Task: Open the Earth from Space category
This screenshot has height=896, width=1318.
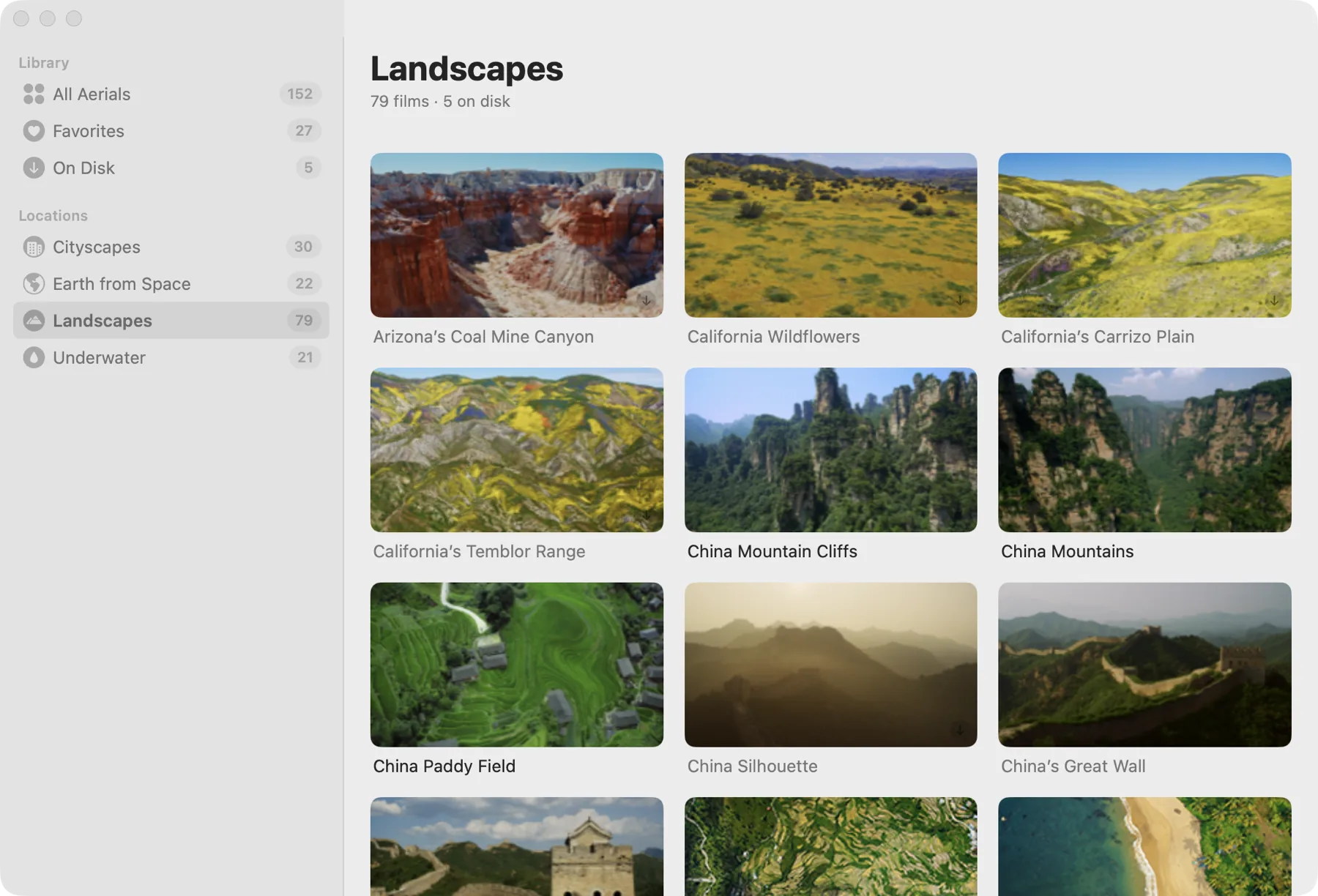Action: click(171, 284)
